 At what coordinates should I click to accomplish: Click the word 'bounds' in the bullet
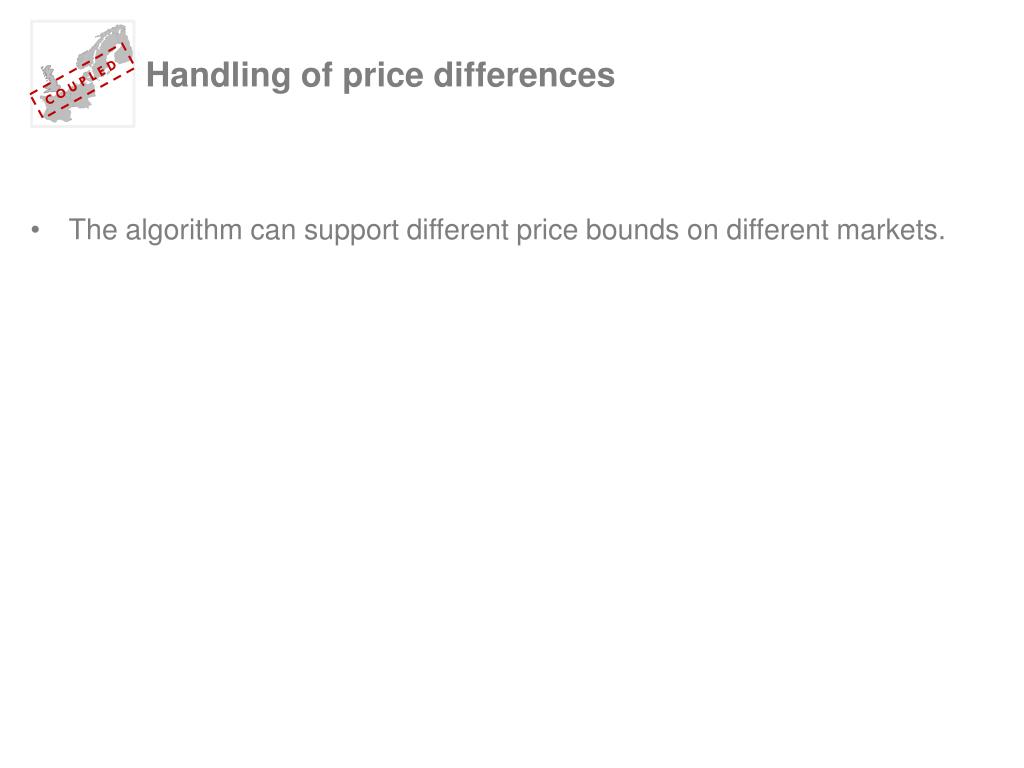point(632,230)
